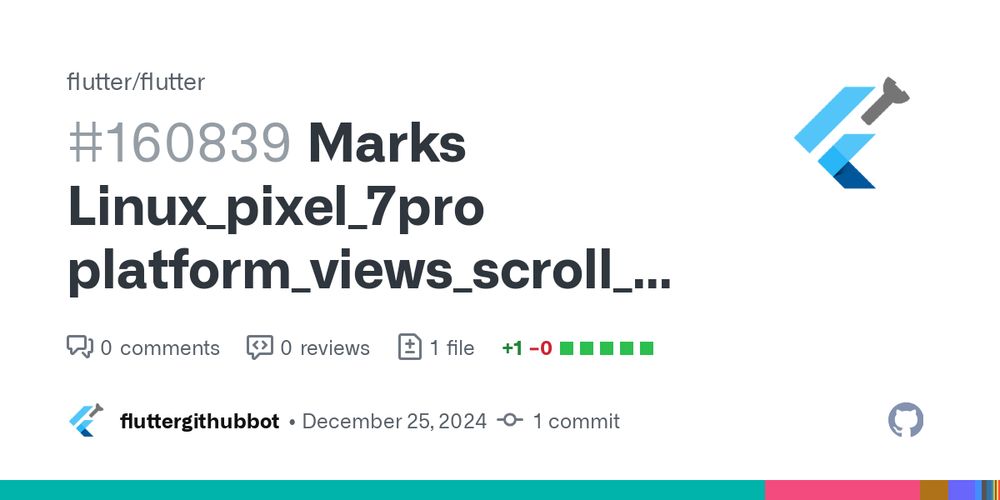Click the −0 deletions count
The height and width of the screenshot is (500, 1000).
(541, 348)
